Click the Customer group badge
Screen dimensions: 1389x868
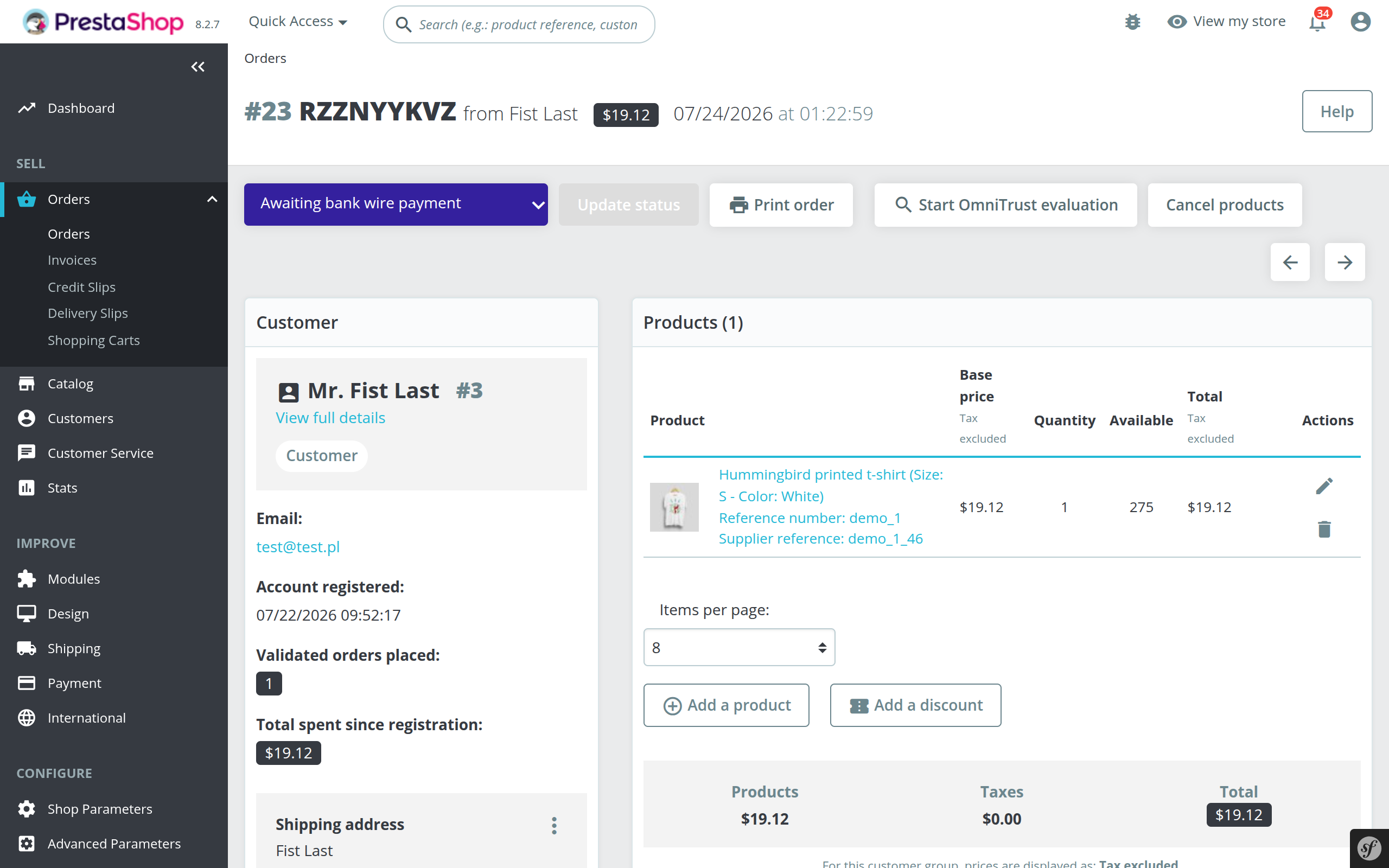pos(321,456)
